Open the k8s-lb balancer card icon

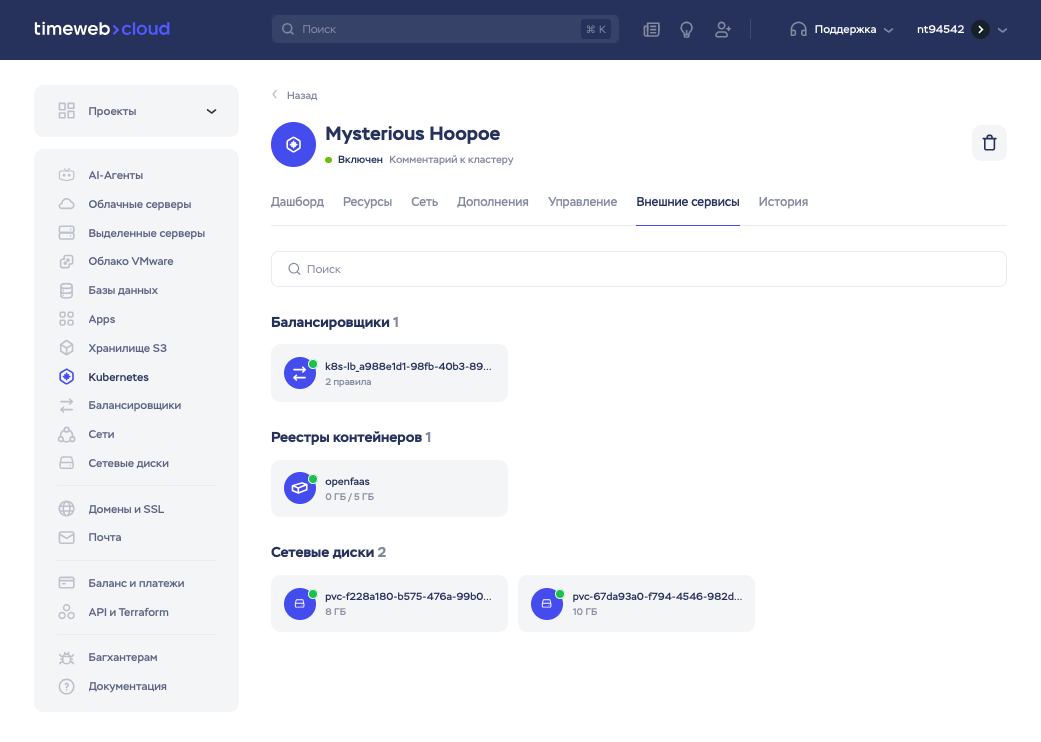pyautogui.click(x=299, y=373)
